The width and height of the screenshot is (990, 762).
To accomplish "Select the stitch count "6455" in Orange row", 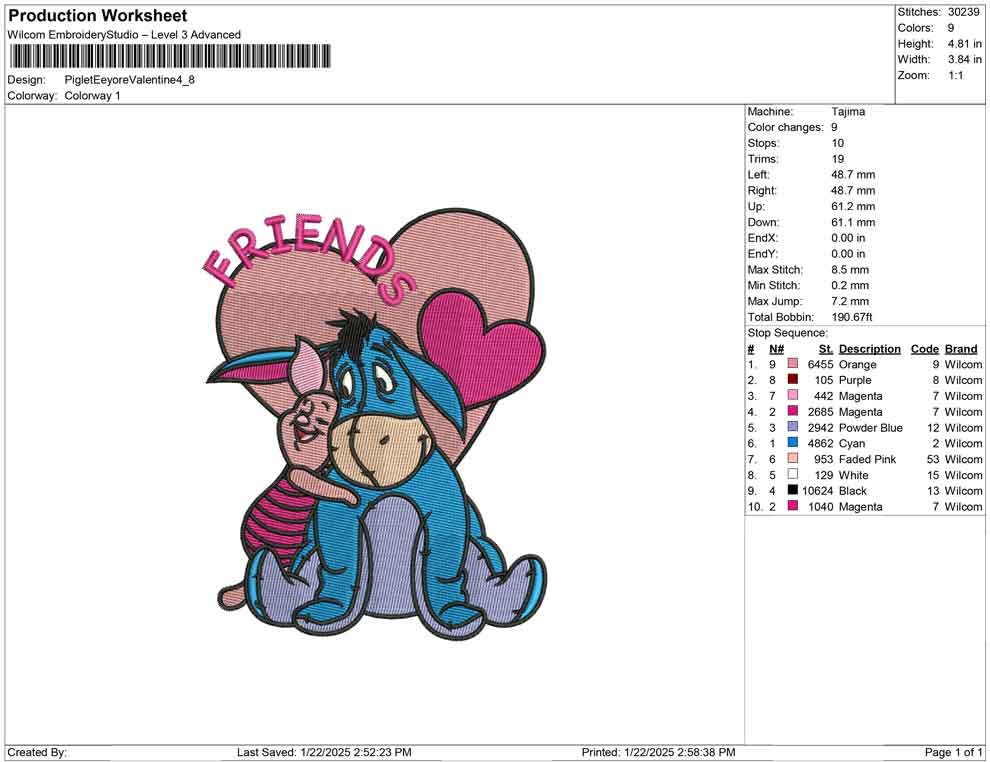I will 821,364.
